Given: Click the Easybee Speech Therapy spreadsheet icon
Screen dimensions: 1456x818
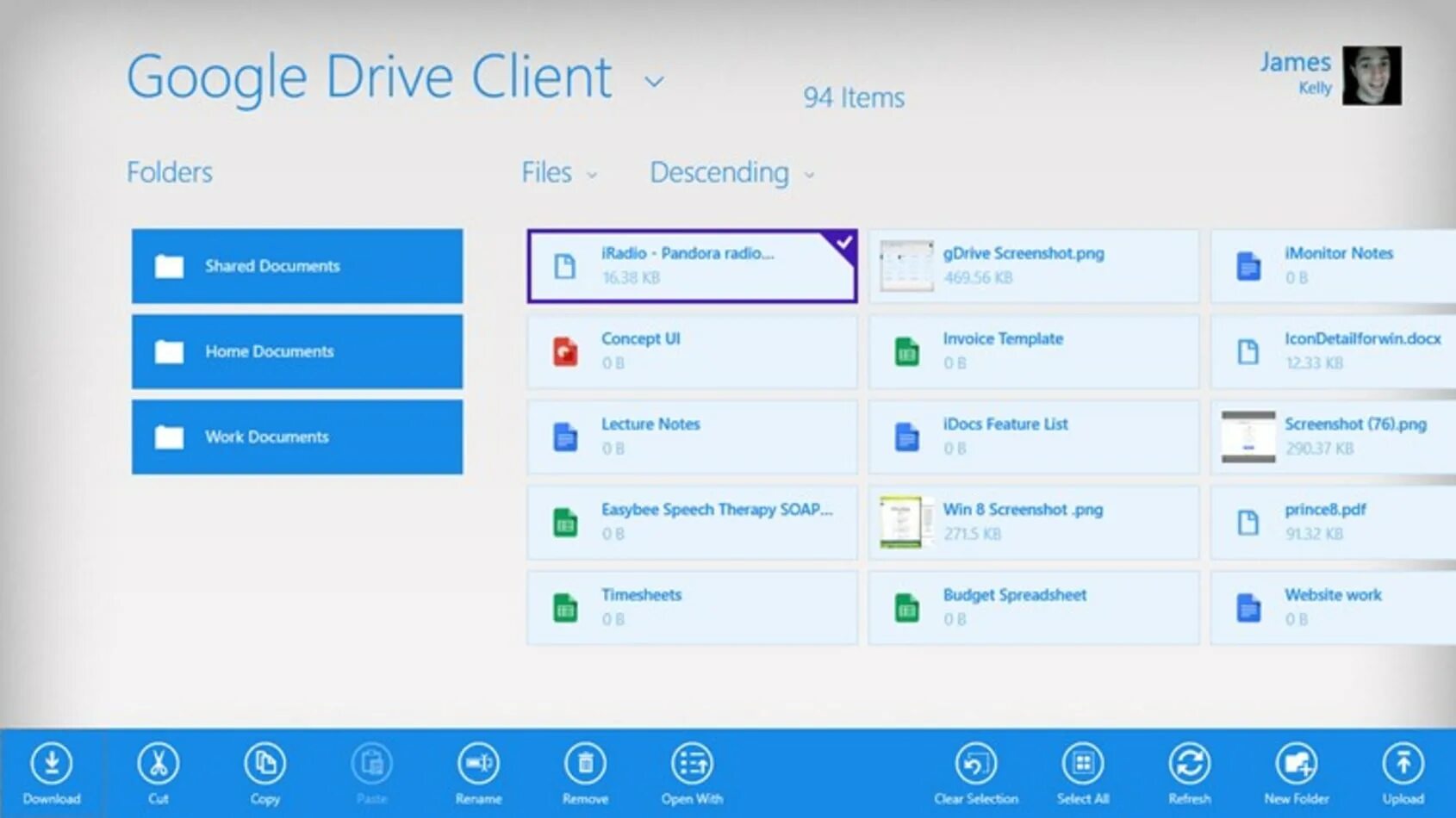Looking at the screenshot, I should (x=565, y=522).
